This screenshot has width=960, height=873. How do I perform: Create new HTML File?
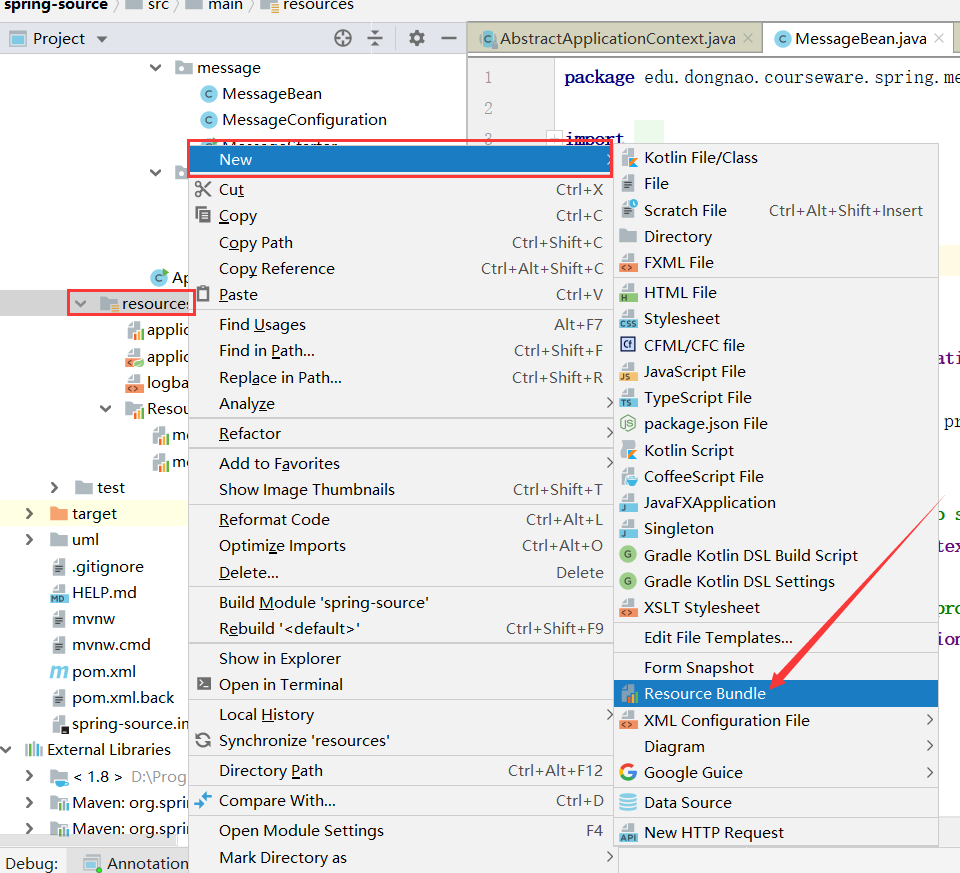[x=776, y=293]
